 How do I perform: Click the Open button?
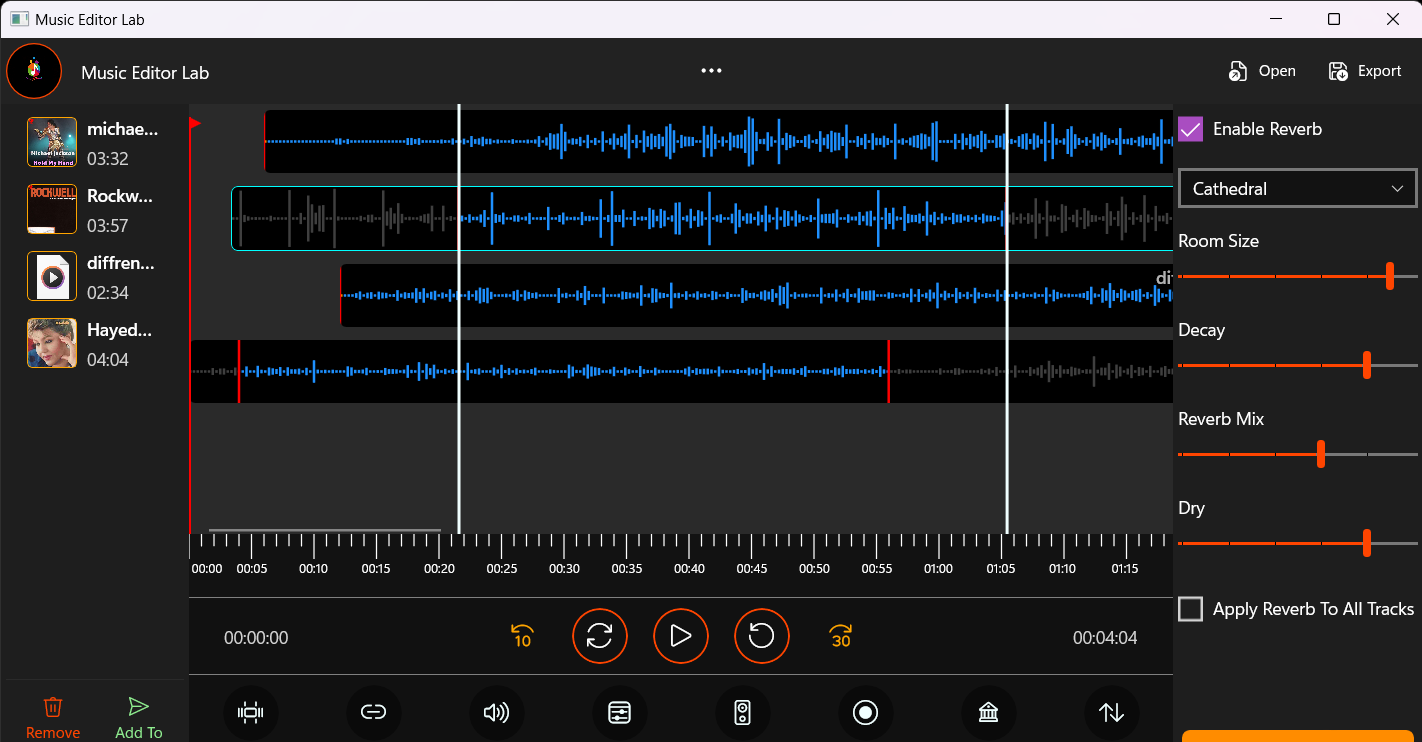pyautogui.click(x=1262, y=70)
